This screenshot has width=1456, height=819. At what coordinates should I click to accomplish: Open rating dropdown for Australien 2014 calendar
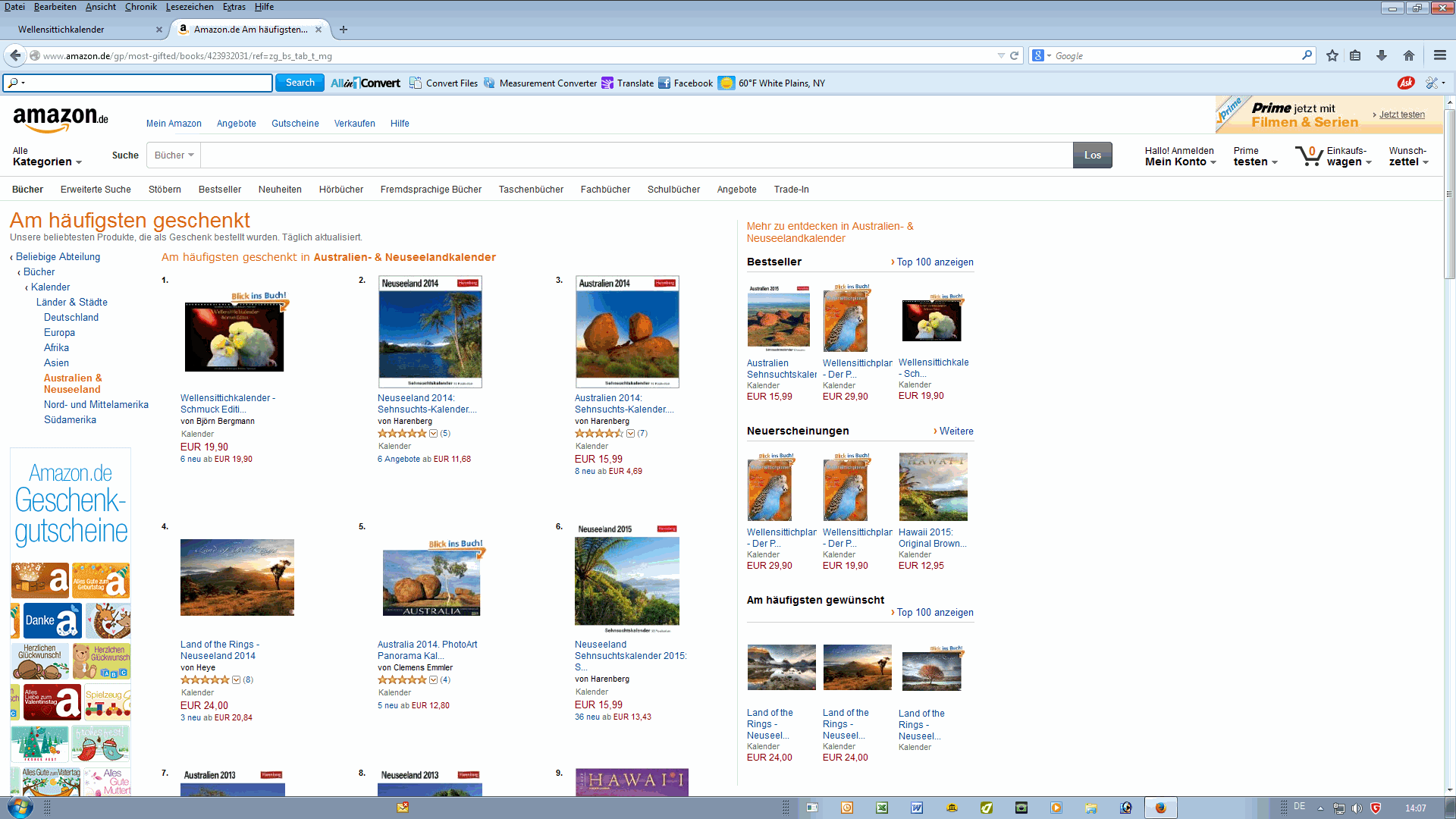coord(630,434)
